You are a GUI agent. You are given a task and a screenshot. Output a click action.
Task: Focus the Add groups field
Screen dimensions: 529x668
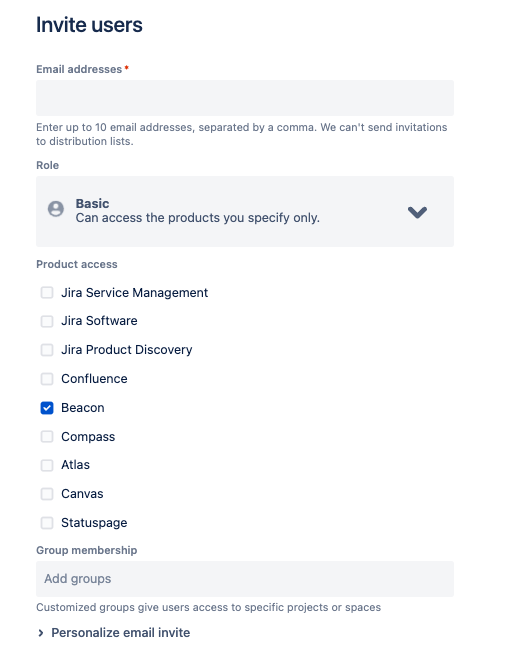[245, 579]
